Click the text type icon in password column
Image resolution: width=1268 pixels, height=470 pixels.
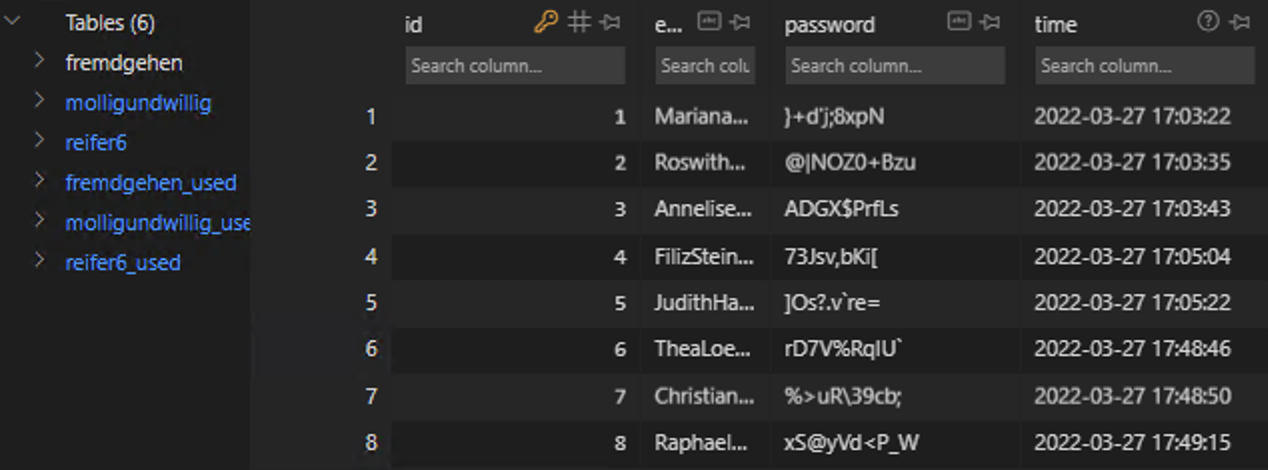point(958,22)
